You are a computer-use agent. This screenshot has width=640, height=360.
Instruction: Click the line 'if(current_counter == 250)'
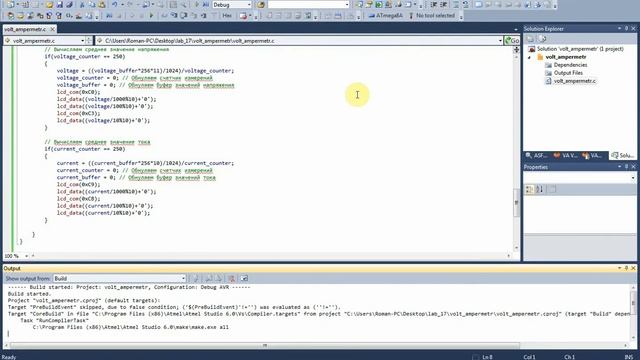tap(85, 149)
